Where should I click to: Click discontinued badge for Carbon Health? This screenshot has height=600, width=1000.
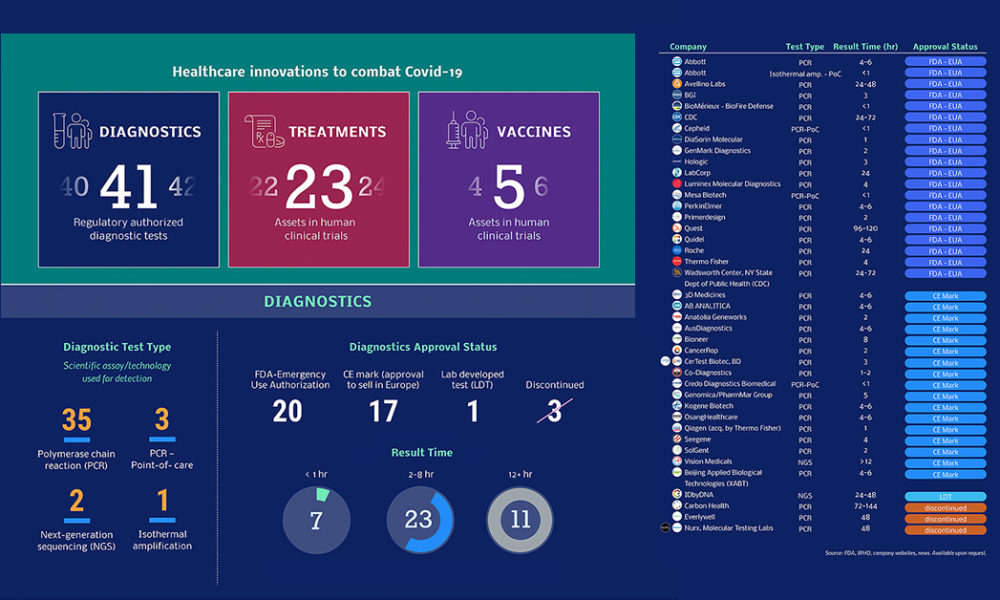coord(945,508)
